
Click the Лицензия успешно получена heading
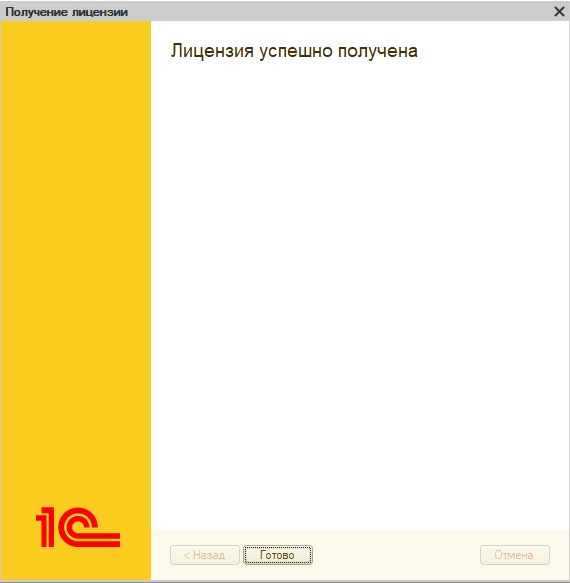[x=294, y=51]
